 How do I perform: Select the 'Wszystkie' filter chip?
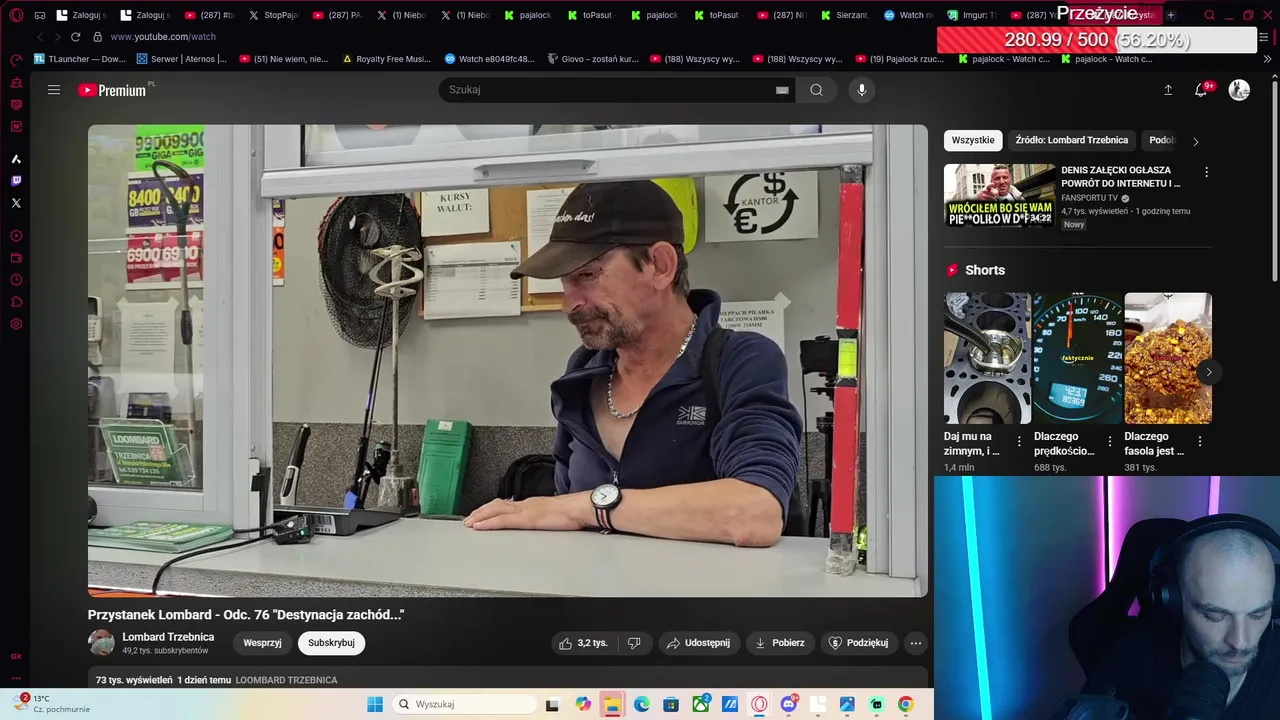(x=973, y=140)
